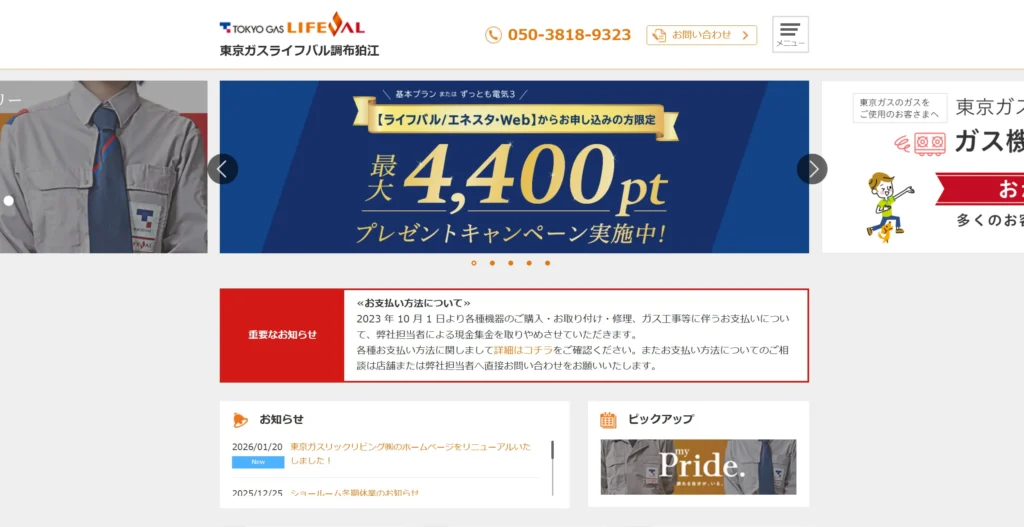Screen dimensions: 1024x527
Task: Click the お問い合わせ document icon
Action: click(x=660, y=35)
